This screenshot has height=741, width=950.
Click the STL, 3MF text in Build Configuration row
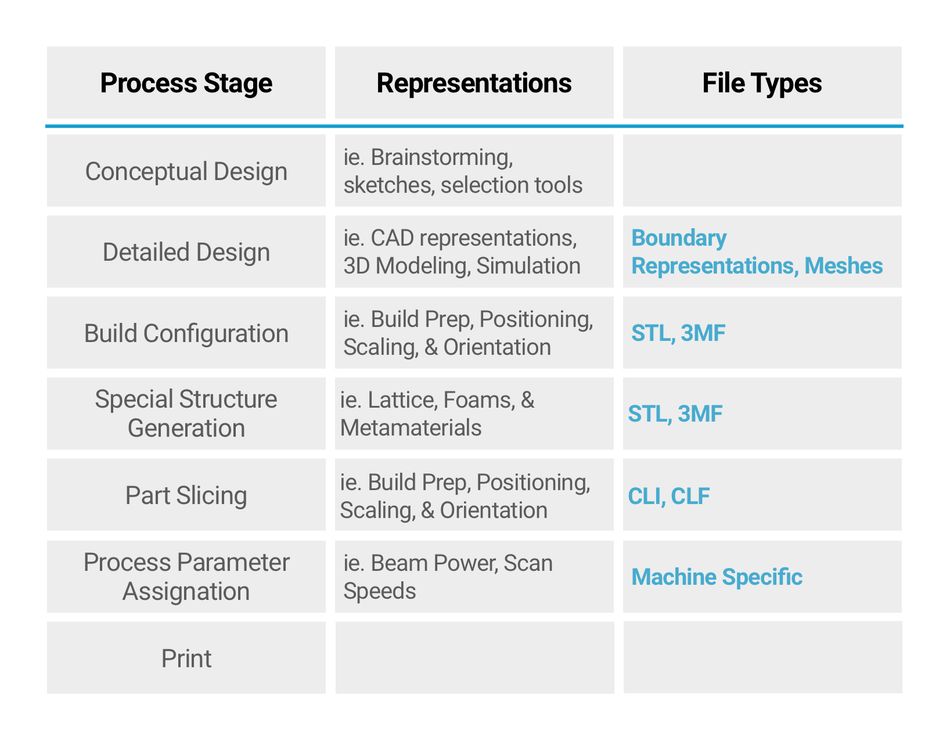pyautogui.click(x=678, y=333)
